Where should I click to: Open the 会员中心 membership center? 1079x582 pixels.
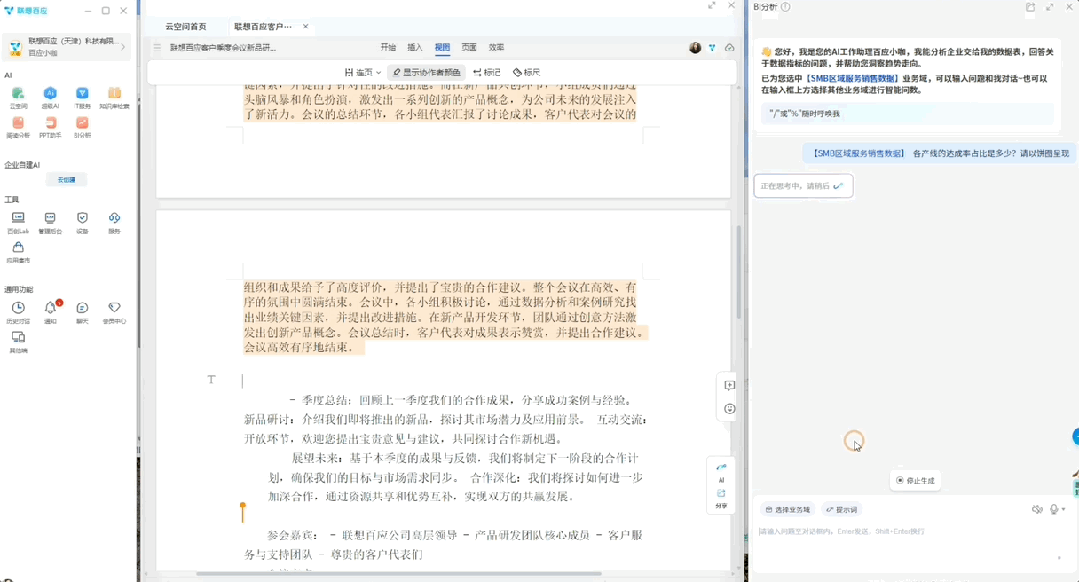[114, 308]
